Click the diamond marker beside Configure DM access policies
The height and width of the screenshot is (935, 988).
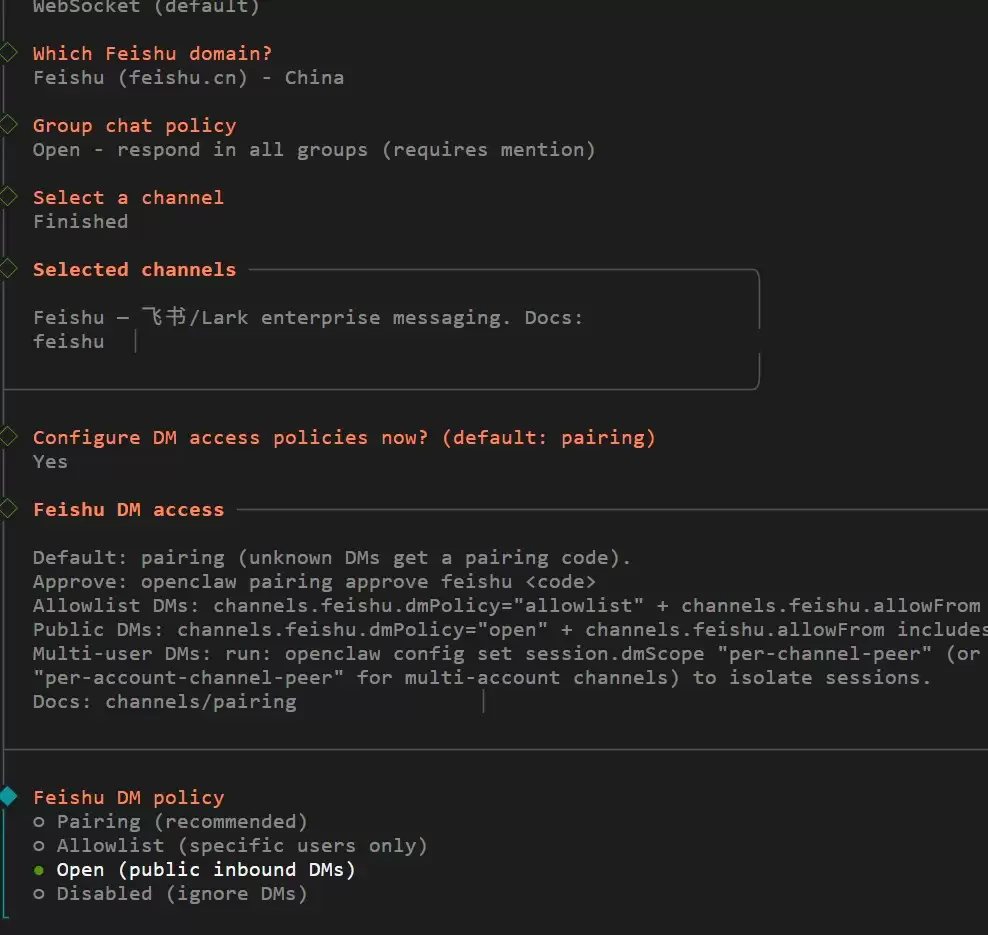[8, 436]
